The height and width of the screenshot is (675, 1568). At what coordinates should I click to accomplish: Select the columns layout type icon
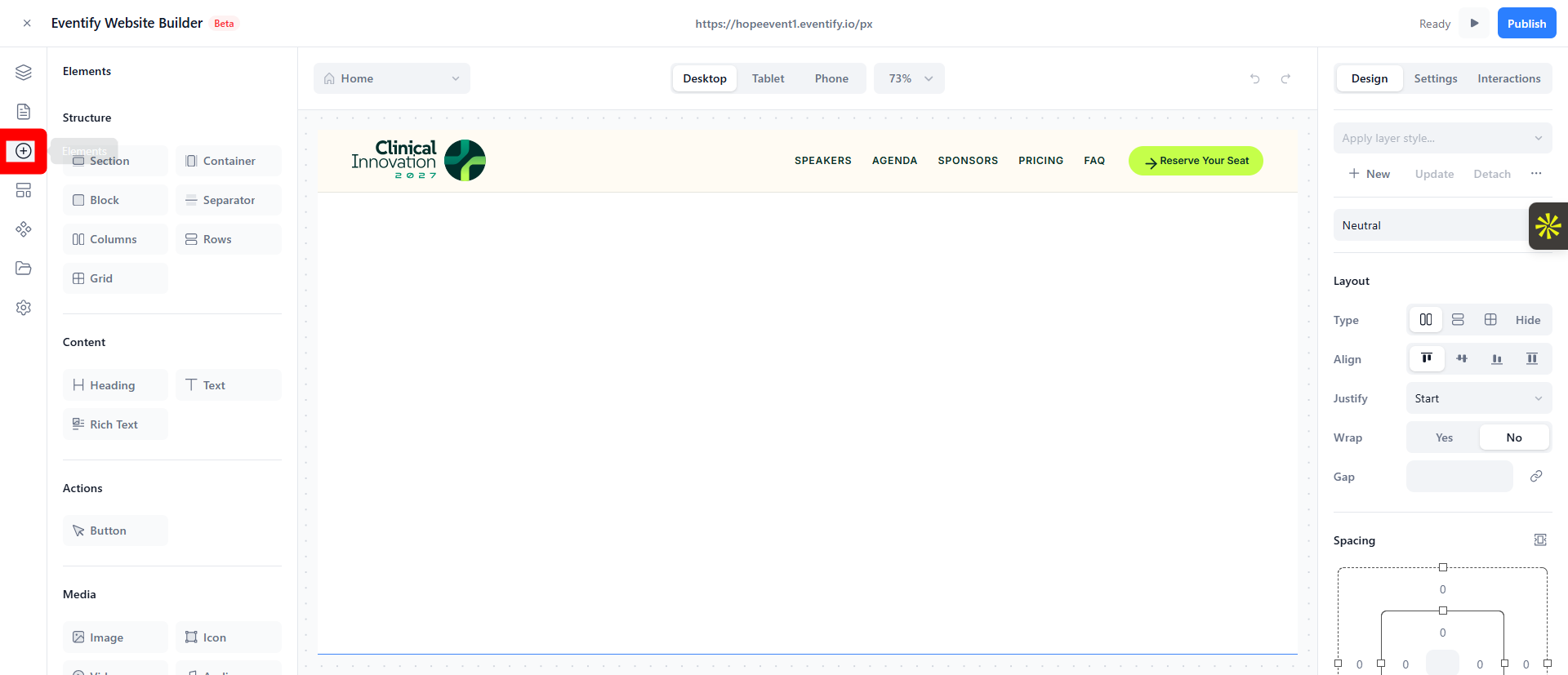1426,320
